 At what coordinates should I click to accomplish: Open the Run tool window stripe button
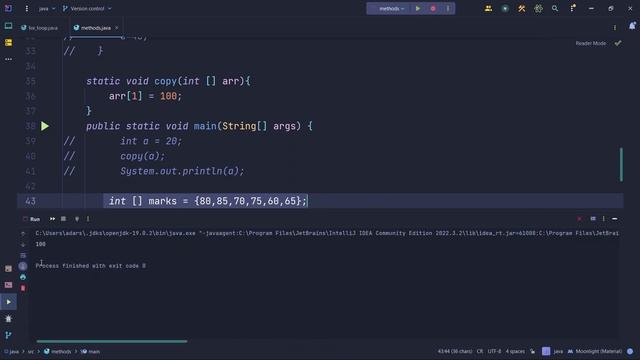pyautogui.click(x=8, y=302)
